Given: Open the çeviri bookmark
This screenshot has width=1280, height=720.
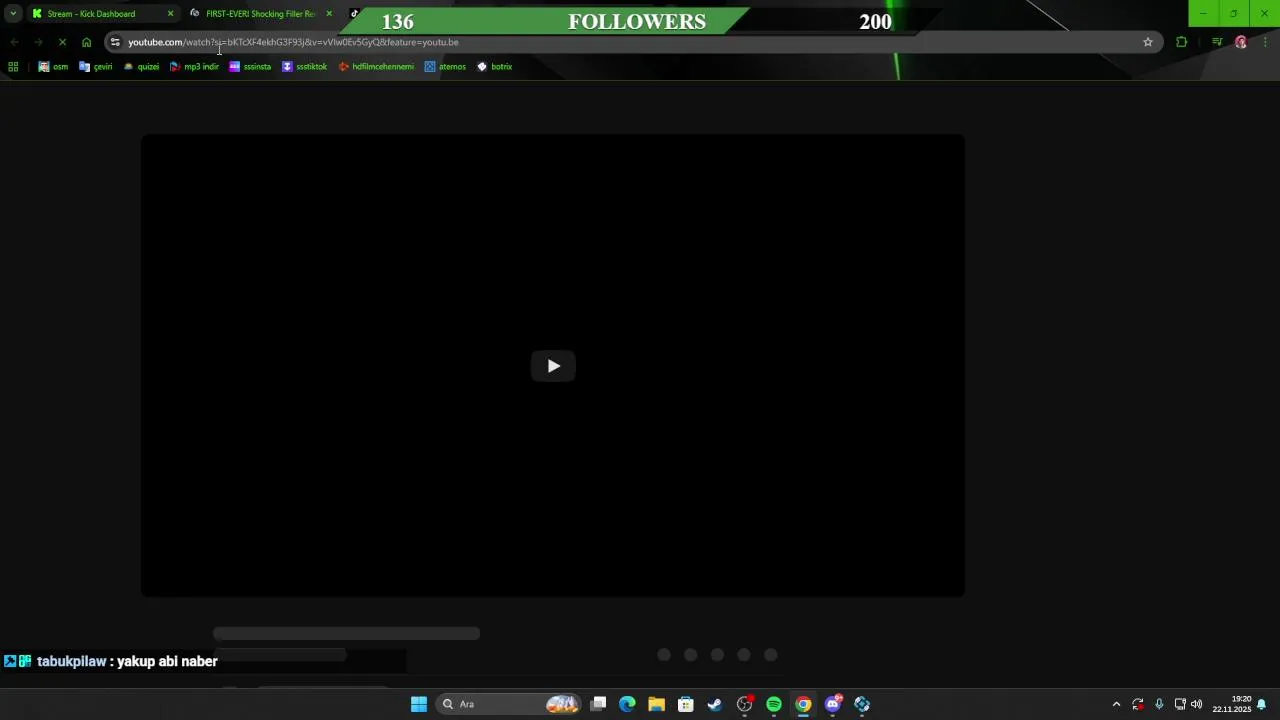Looking at the screenshot, I should pyautogui.click(x=96, y=67).
